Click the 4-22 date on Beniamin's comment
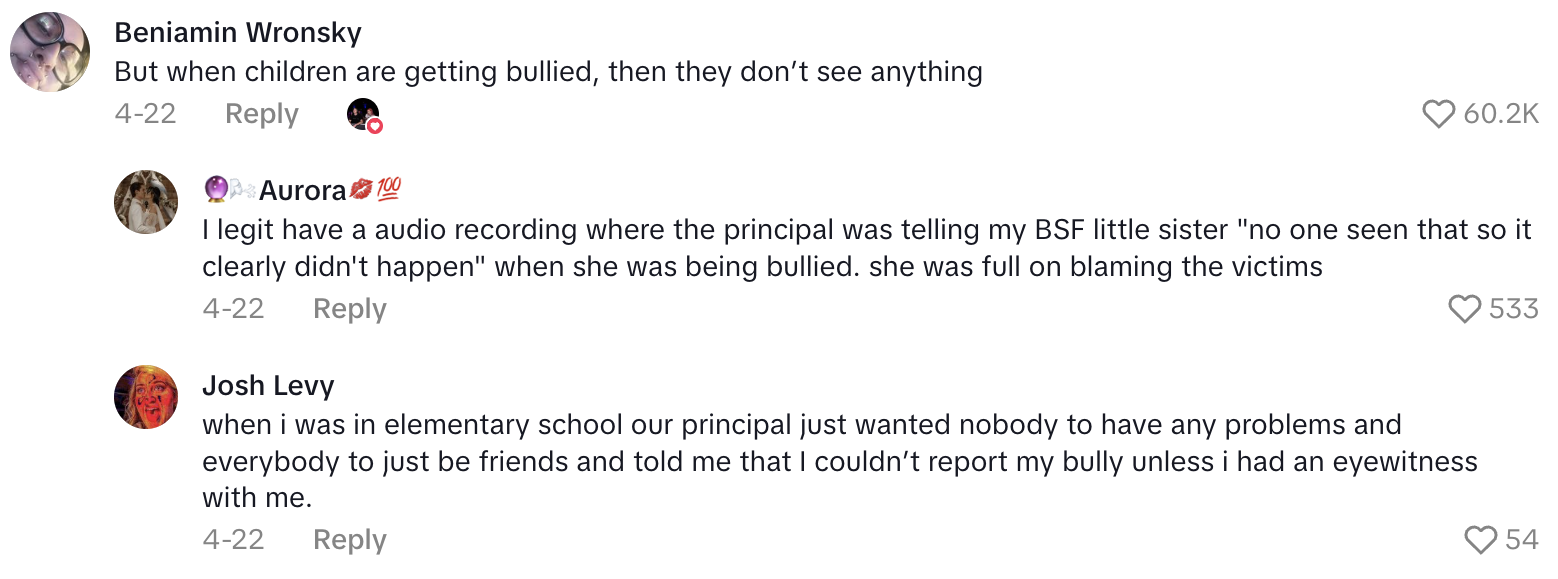Image resolution: width=1558 pixels, height=579 pixels. pos(145,114)
